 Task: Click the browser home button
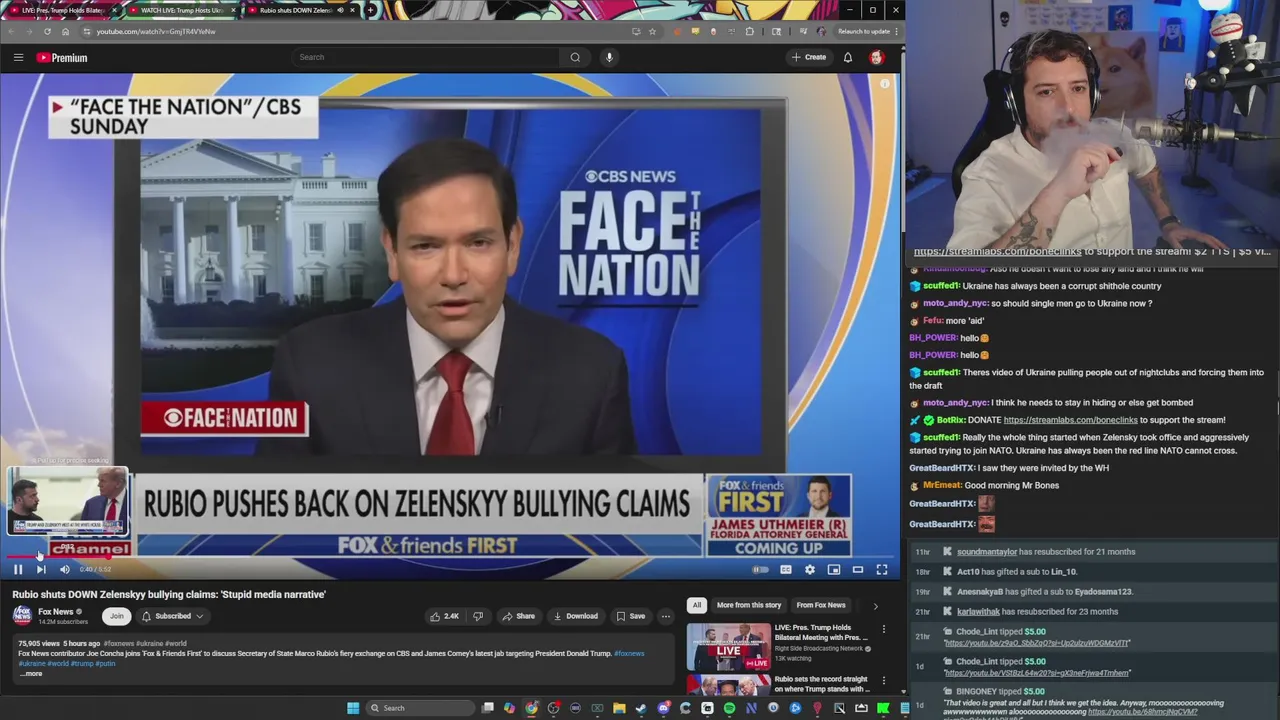coord(65,31)
